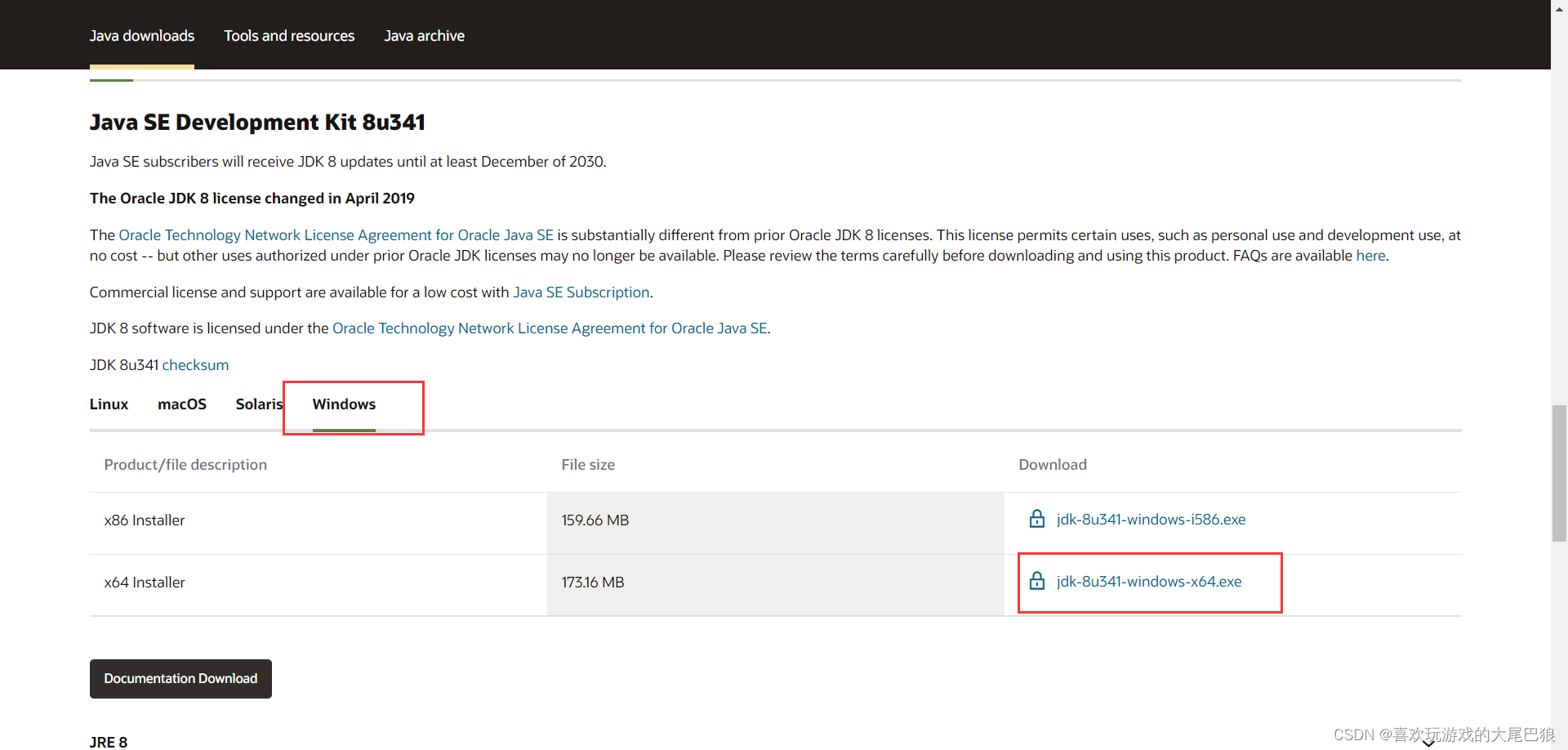Select the macOS platform tab

[x=182, y=404]
